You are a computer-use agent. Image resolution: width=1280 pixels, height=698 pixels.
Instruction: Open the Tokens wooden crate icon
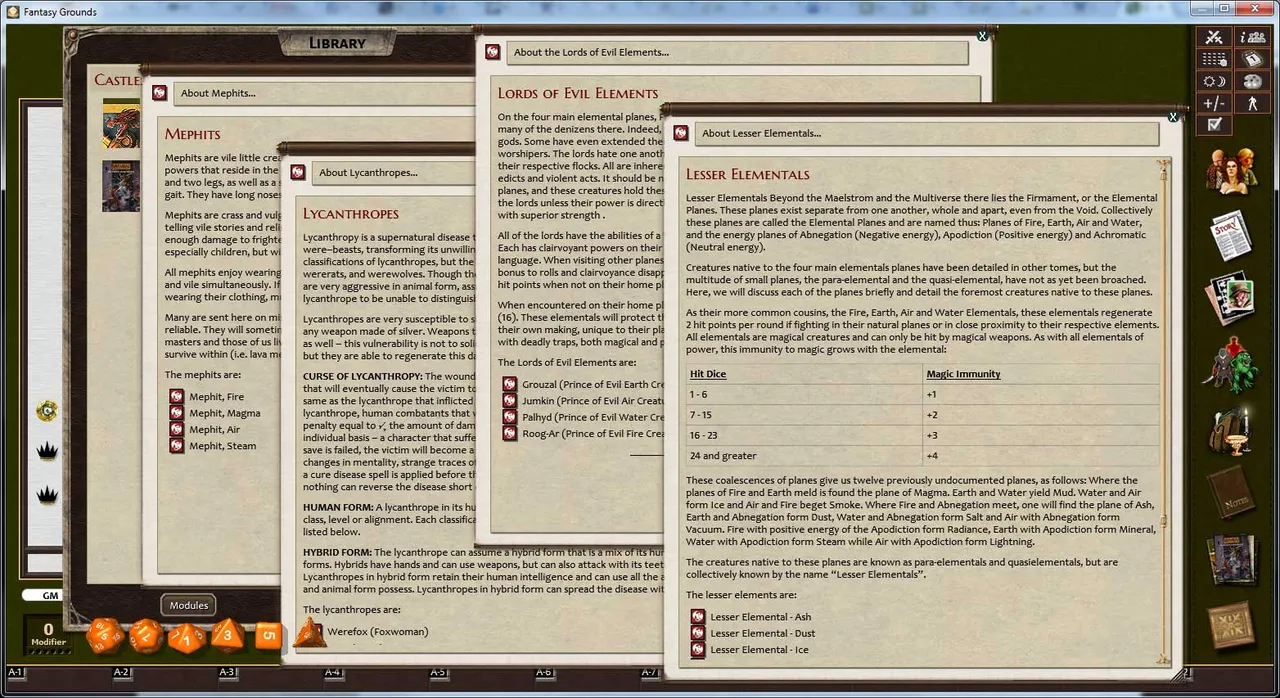coord(1231,626)
